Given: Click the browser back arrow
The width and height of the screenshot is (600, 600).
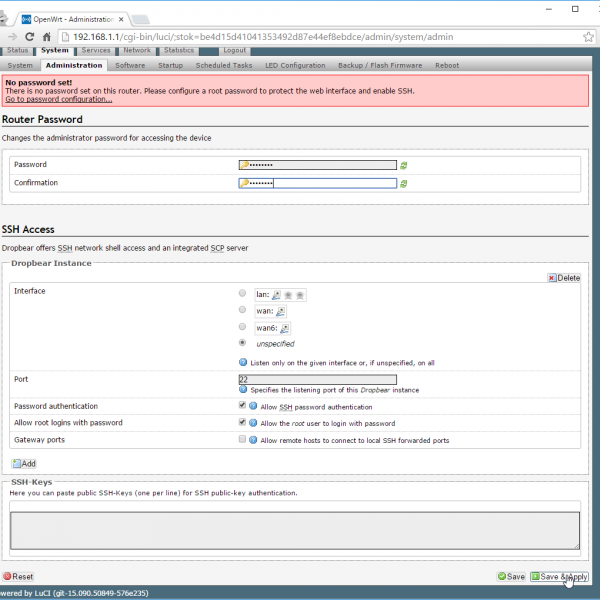Looking at the screenshot, I should click(12, 36).
